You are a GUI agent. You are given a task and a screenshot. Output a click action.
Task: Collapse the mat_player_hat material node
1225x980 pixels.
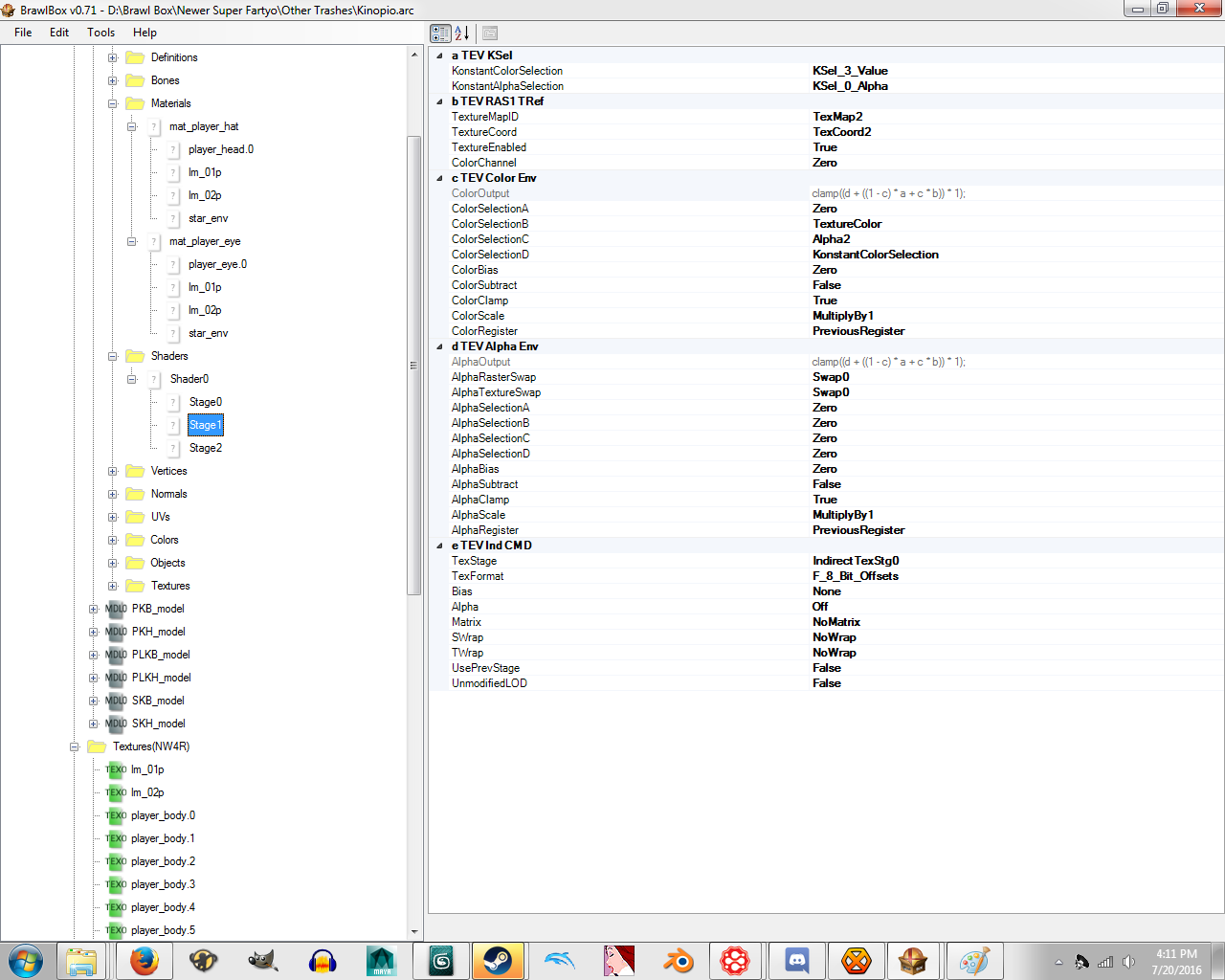tap(132, 126)
